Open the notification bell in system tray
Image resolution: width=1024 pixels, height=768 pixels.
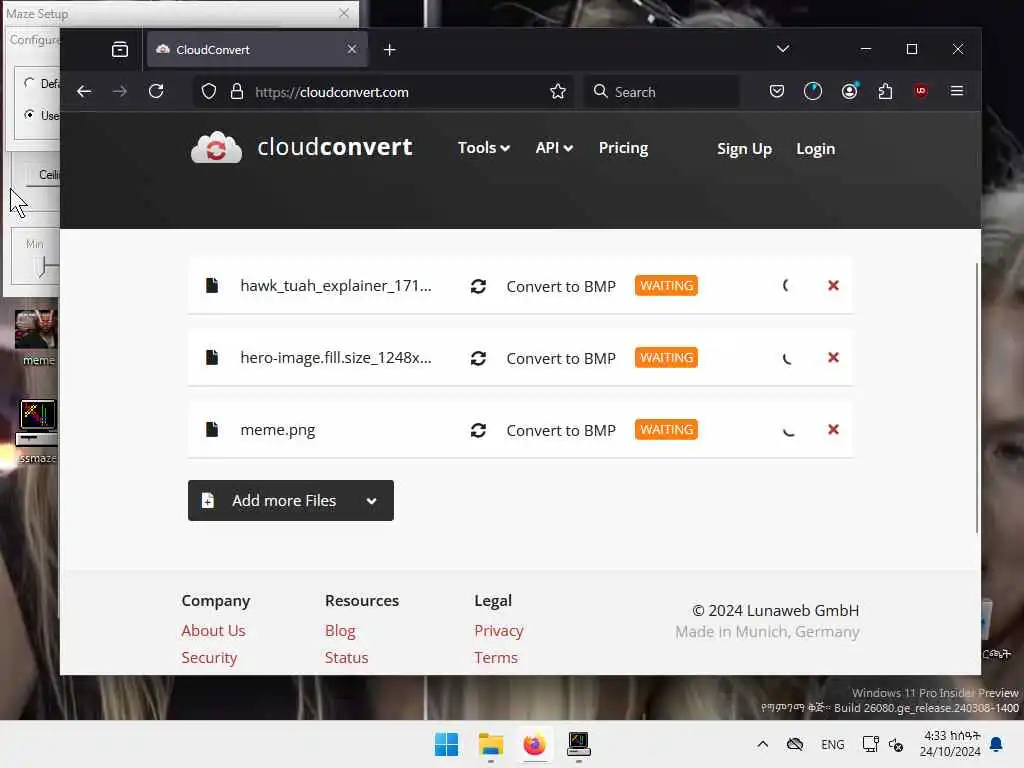point(996,744)
